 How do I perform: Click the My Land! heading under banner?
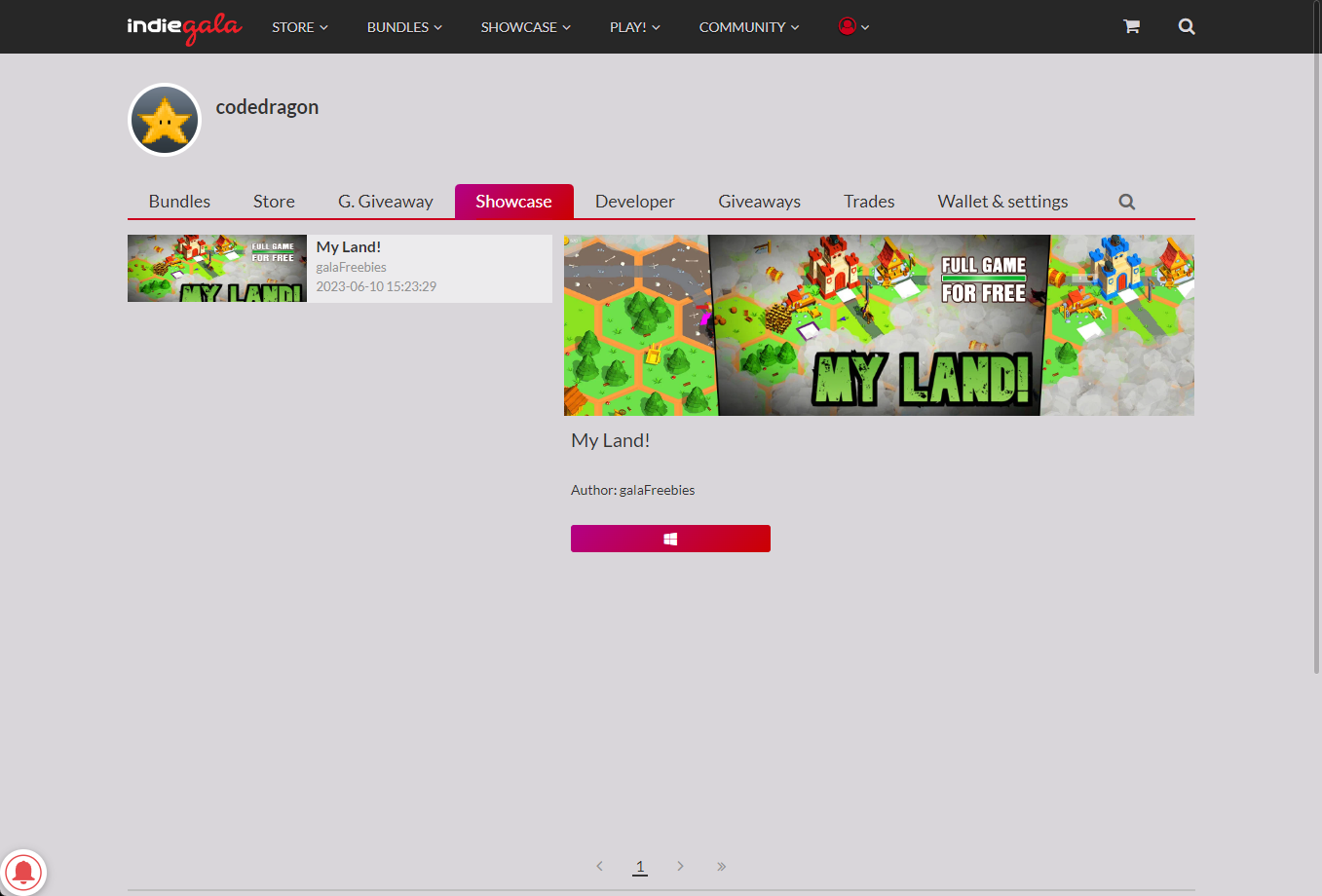pos(611,440)
